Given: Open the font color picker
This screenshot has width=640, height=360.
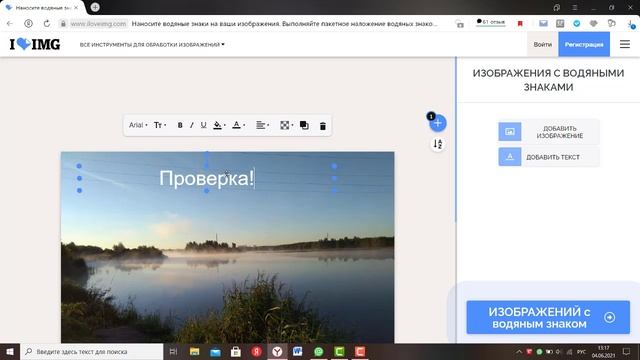Looking at the screenshot, I should point(238,125).
